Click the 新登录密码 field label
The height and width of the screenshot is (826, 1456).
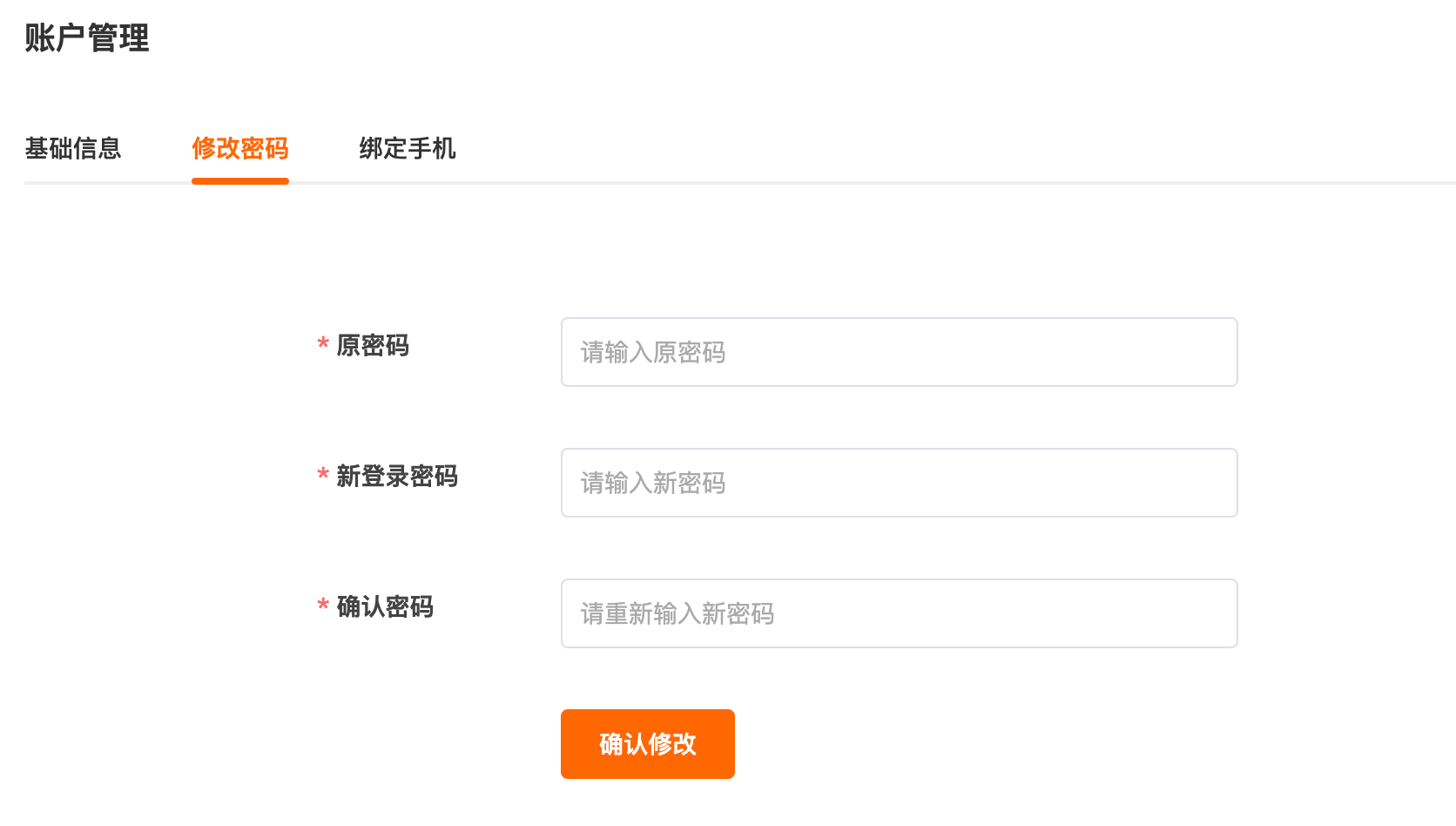pos(397,477)
